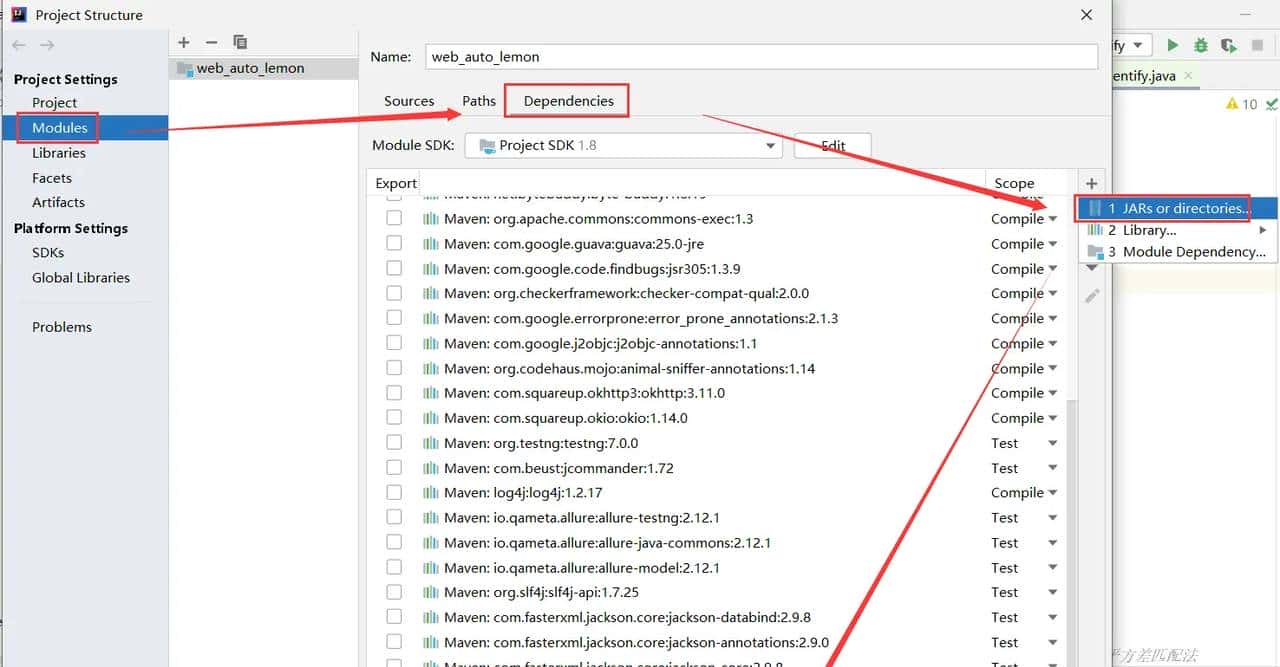Click the Debug bug icon
Image resolution: width=1280 pixels, height=667 pixels.
point(1199,45)
